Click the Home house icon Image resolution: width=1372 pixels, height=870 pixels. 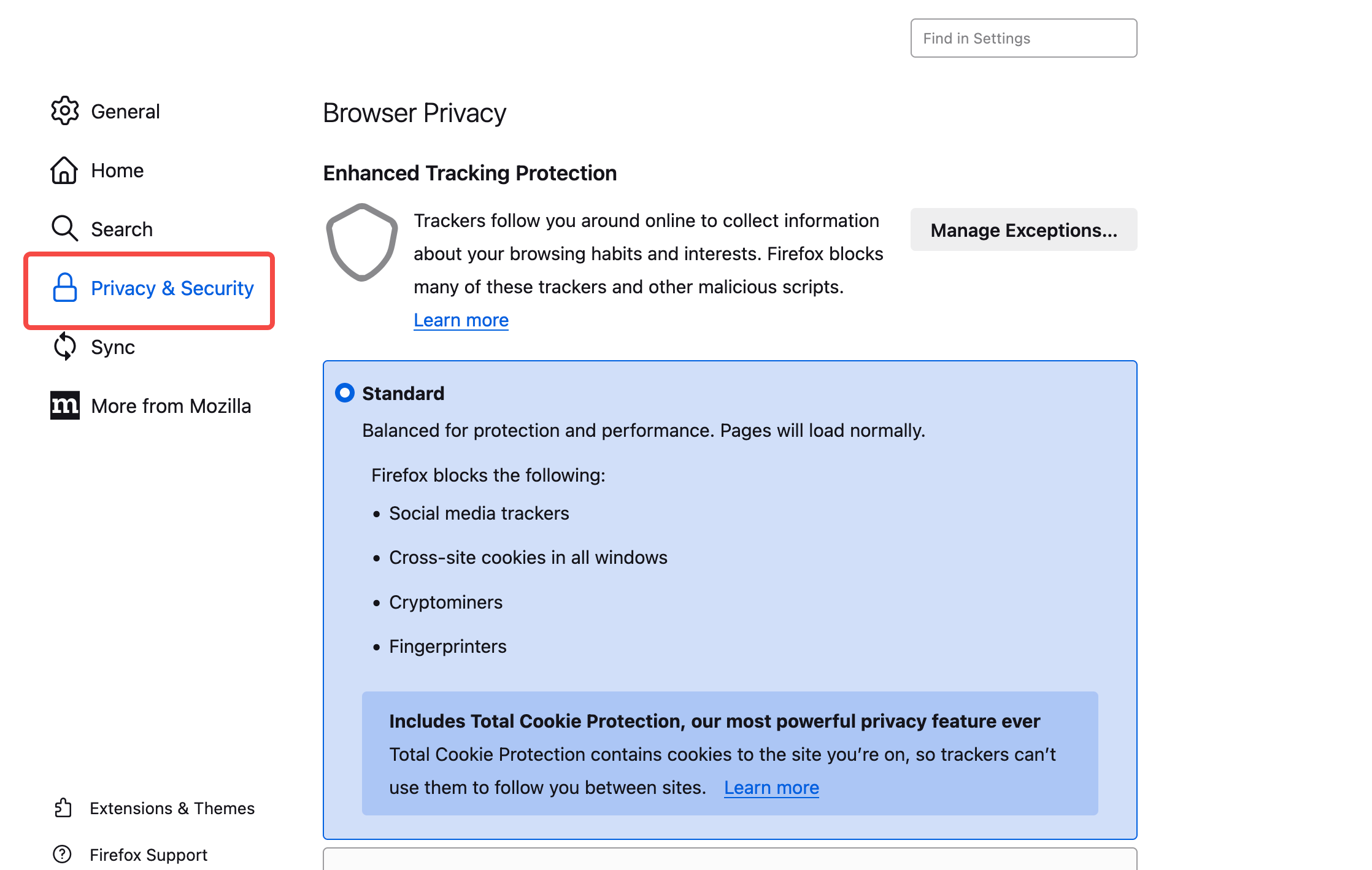pyautogui.click(x=64, y=170)
